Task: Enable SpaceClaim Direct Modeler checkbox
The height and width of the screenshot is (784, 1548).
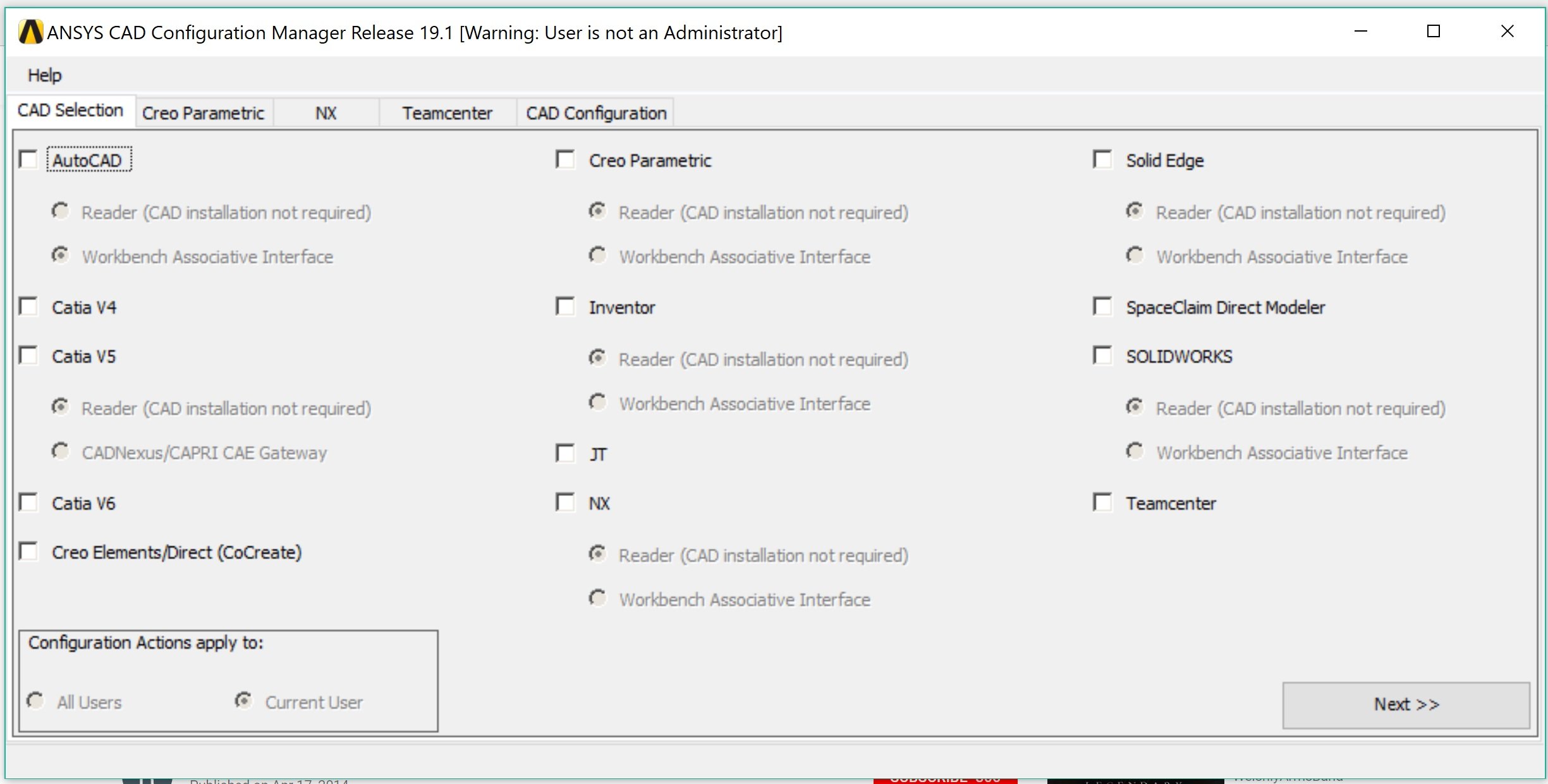Action: (1102, 307)
